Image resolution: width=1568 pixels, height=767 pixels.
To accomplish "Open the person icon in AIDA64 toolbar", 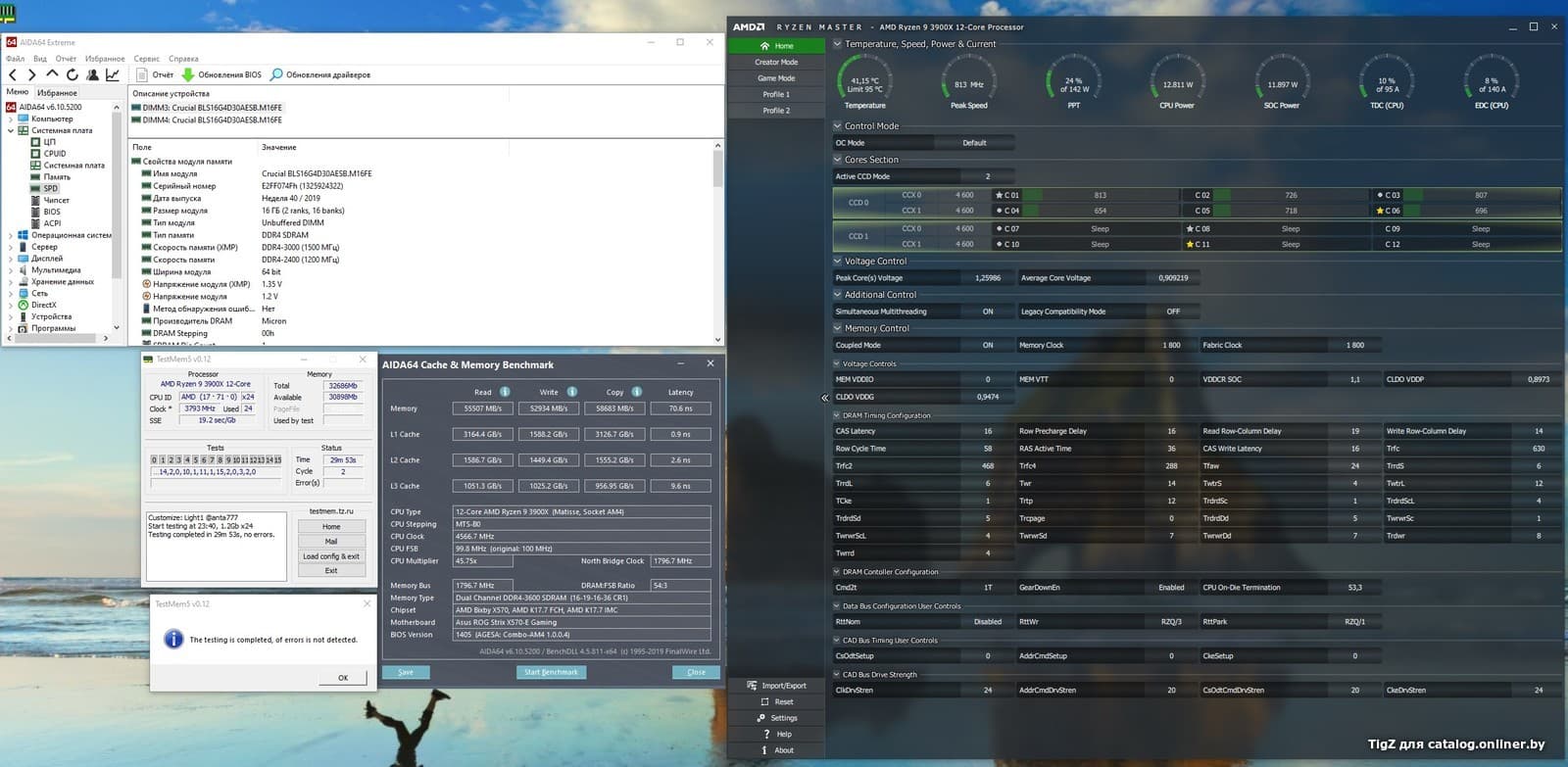I will pyautogui.click(x=92, y=74).
